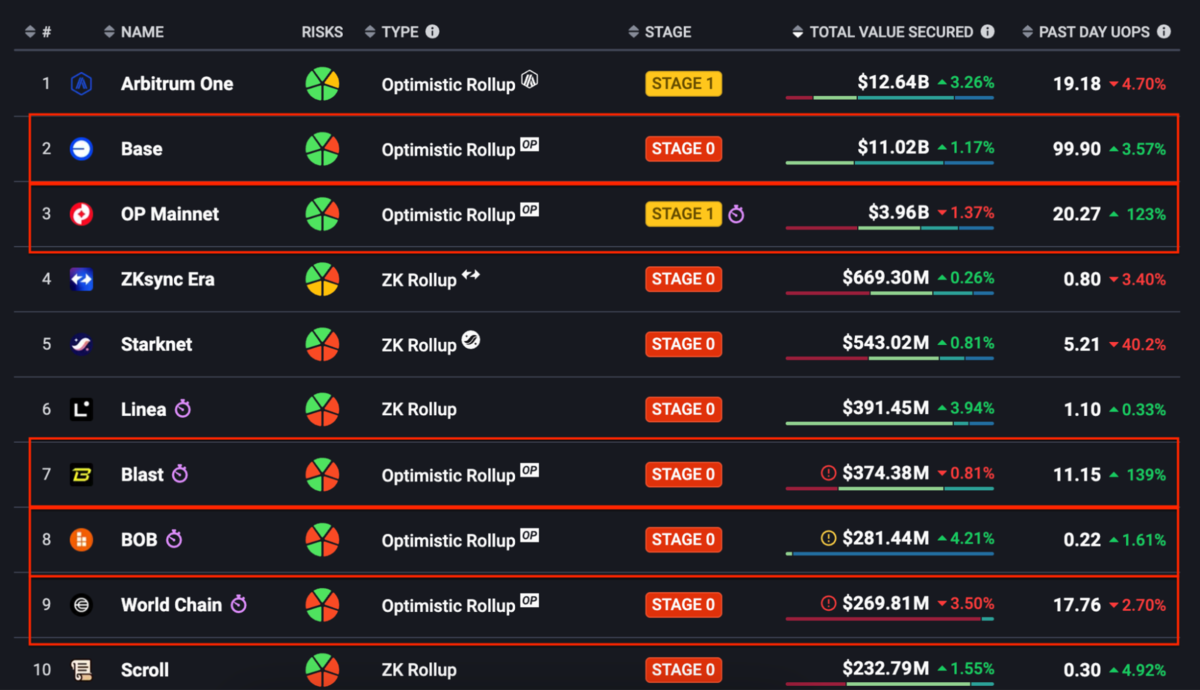Click the $391.45M value for Linea
1200x690 pixels.
(x=886, y=408)
